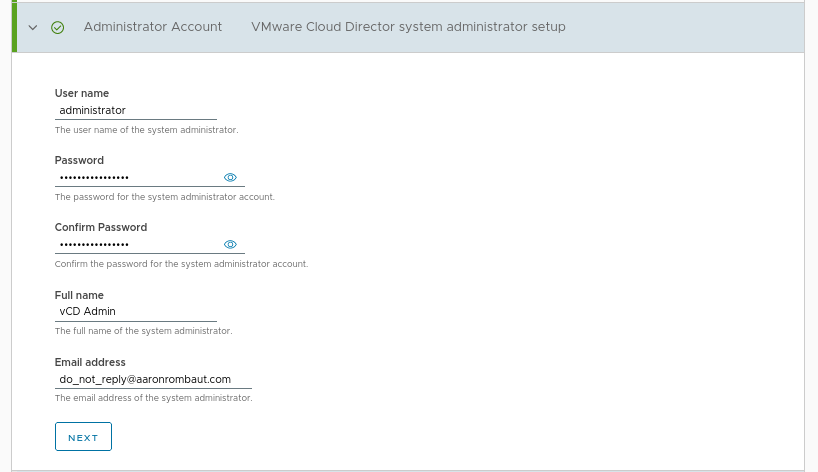Click helper text below User name field
The width and height of the screenshot is (818, 472).
[146, 130]
